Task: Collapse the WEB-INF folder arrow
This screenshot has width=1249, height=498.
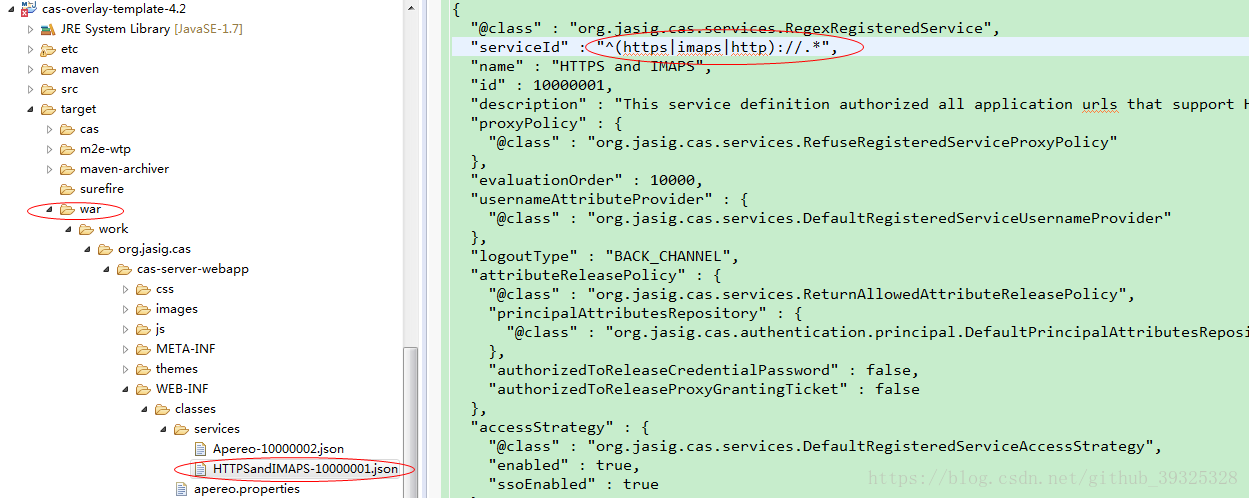Action: point(126,389)
